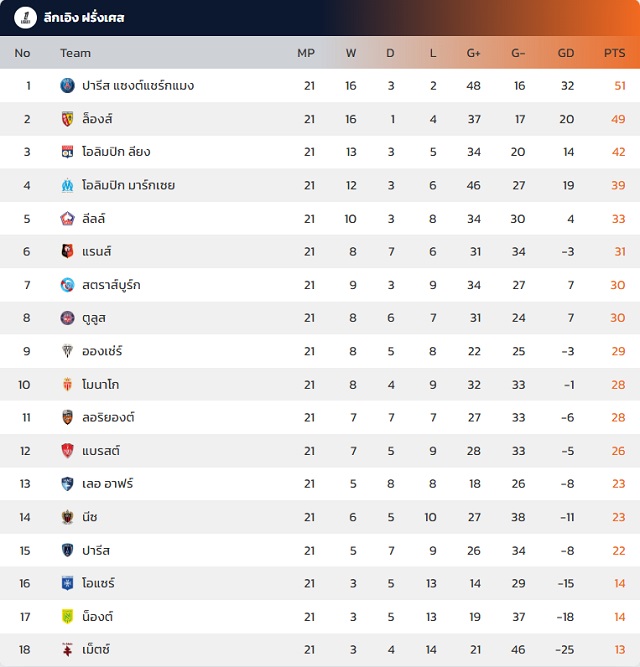This screenshot has height=667, width=640.
Task: Click the Olympique Lyon club crest
Action: point(67,152)
